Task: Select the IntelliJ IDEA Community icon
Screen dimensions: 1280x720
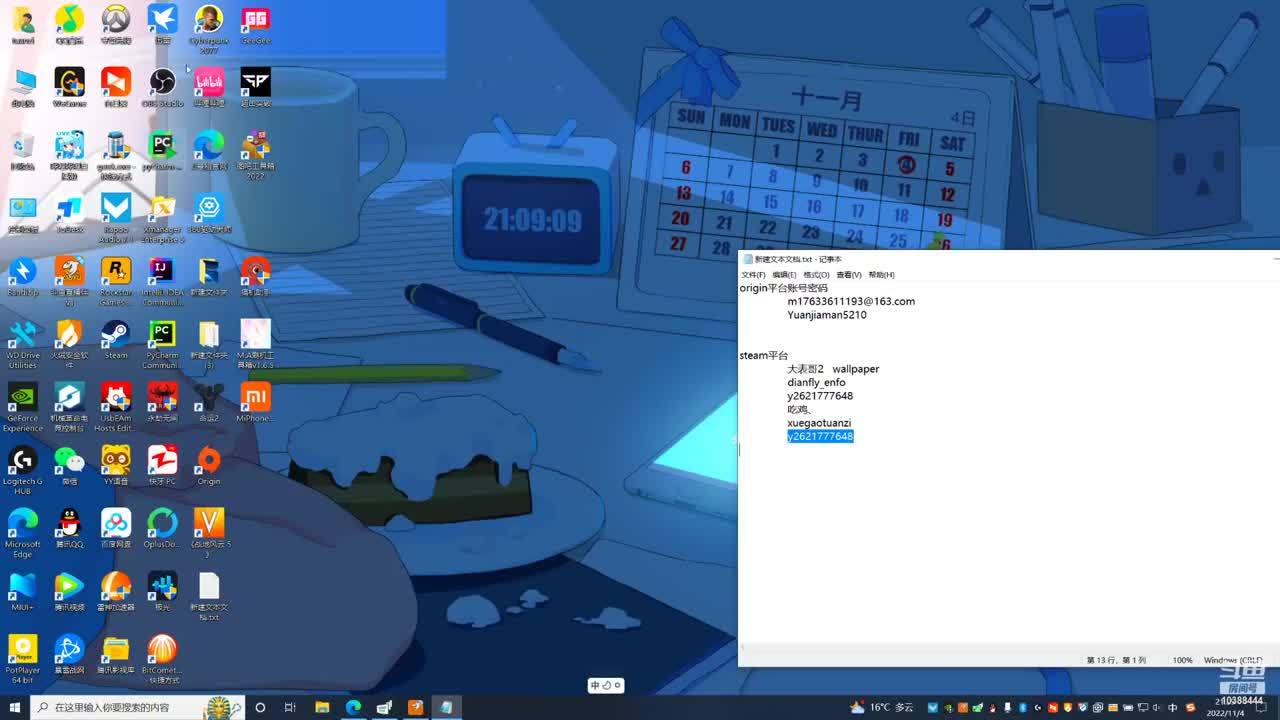Action: click(x=161, y=281)
